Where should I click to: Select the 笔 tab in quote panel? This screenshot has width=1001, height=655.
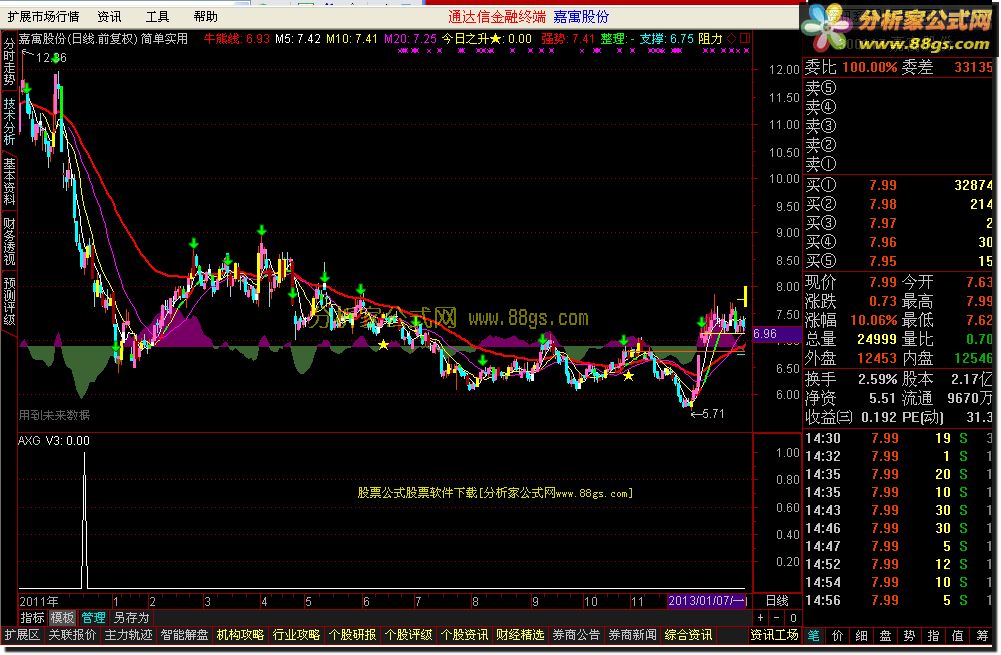[x=813, y=635]
